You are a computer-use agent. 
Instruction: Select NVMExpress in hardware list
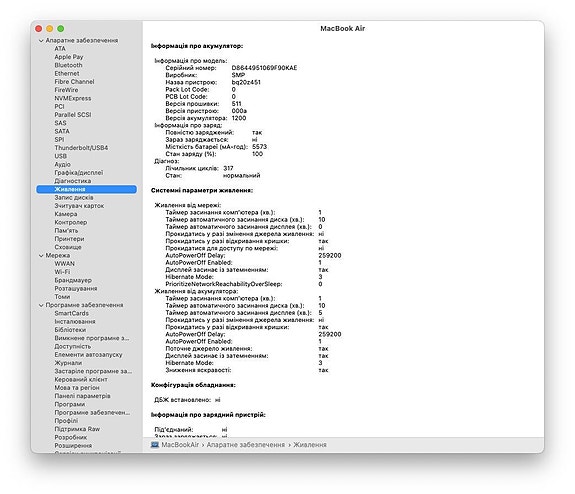(x=73, y=98)
